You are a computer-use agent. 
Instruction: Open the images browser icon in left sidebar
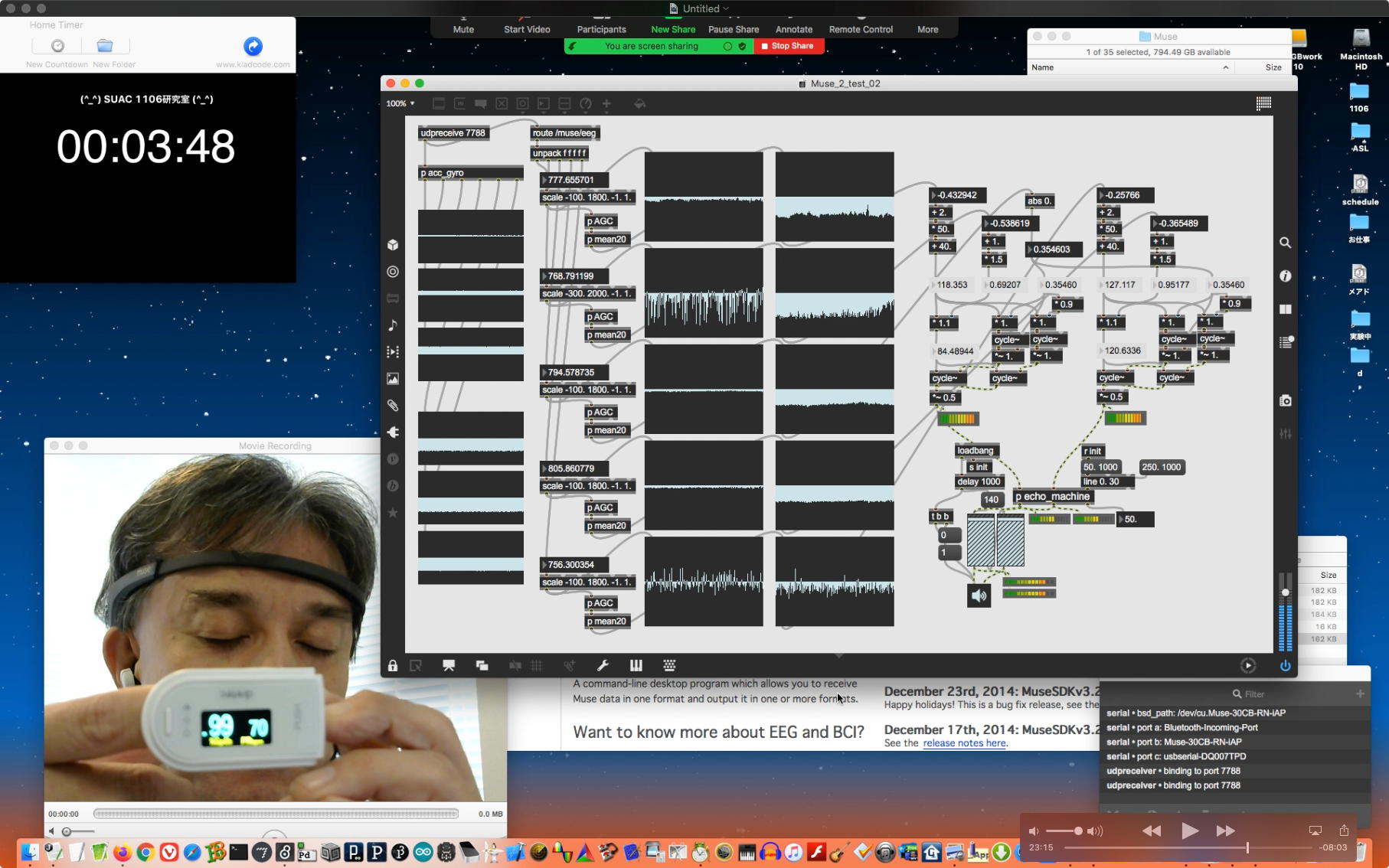click(x=393, y=379)
